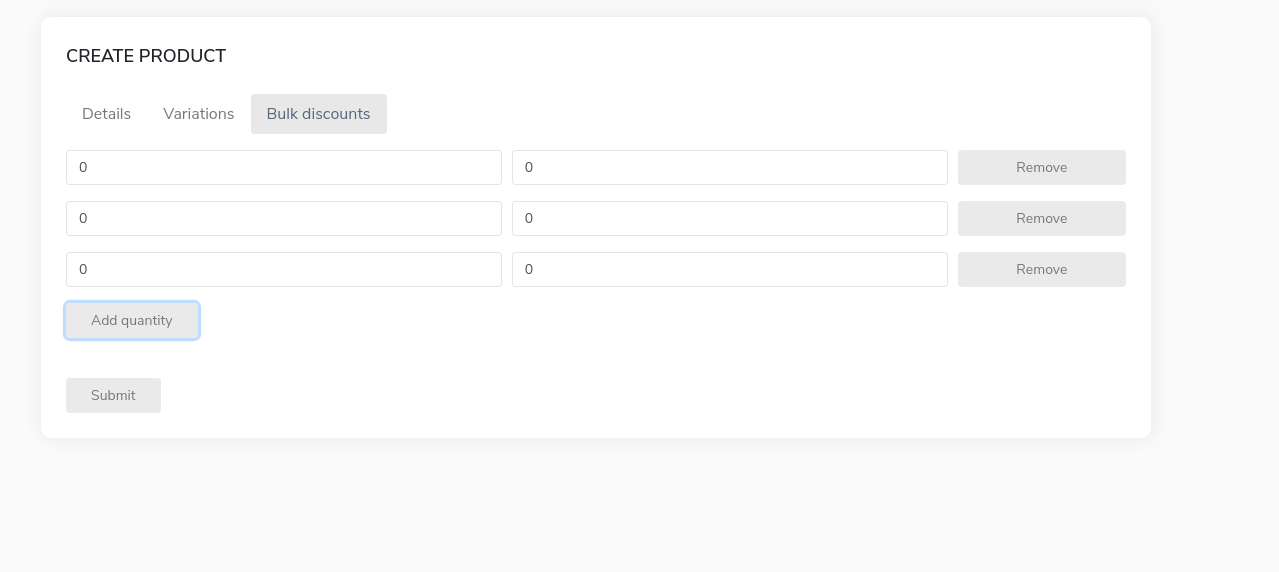Focus the first row's left input field
Viewport: 1279px width, 572px height.
[x=283, y=168]
